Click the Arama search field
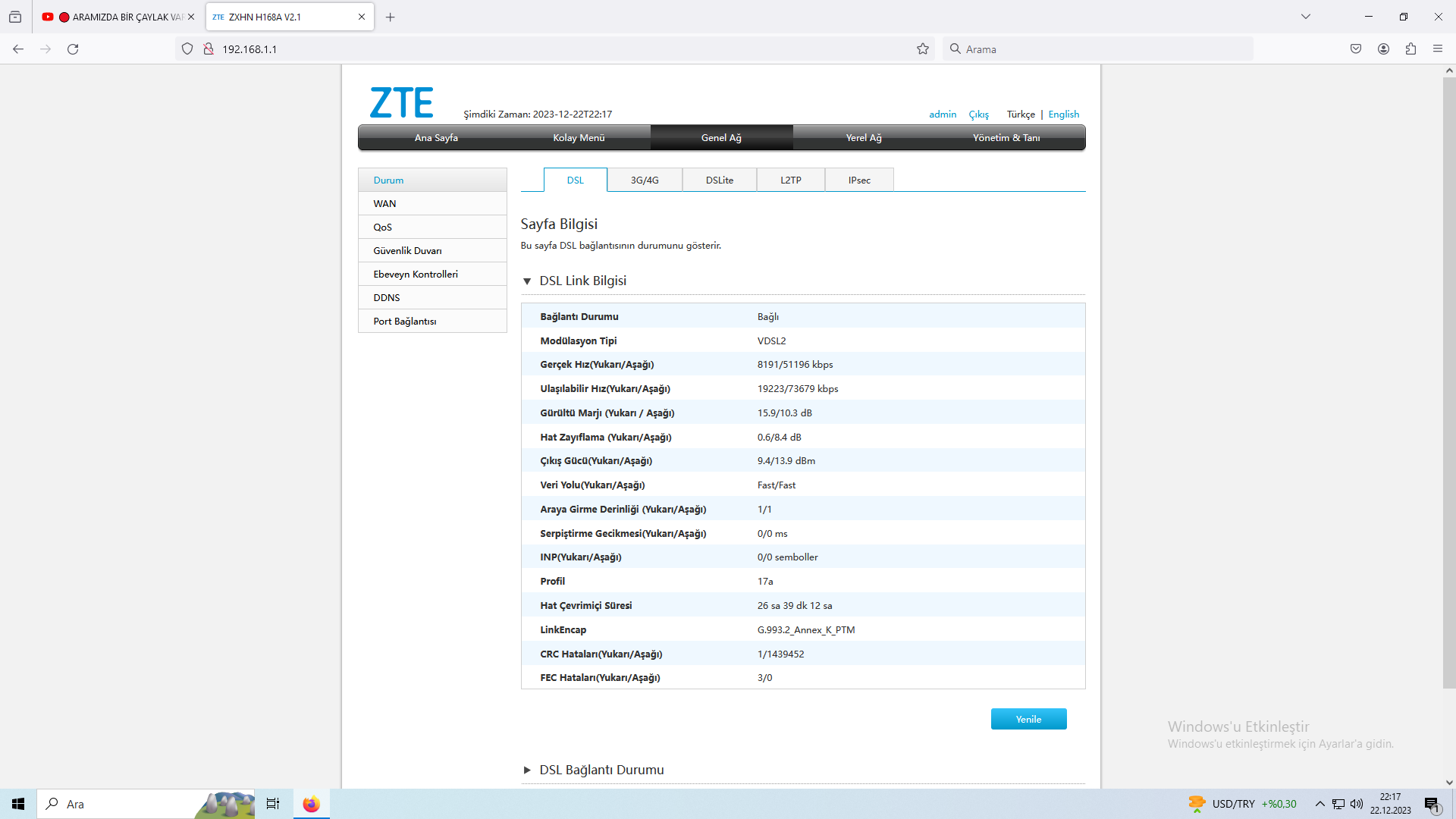The image size is (1456, 819). tap(1100, 49)
